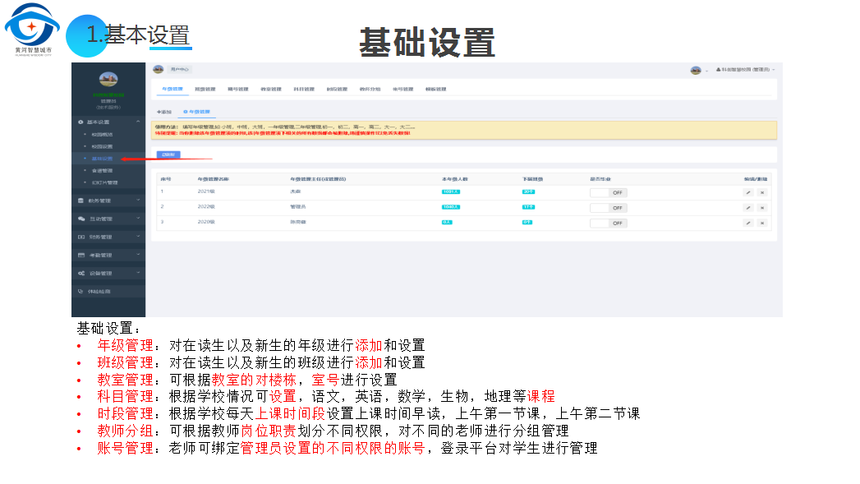The height and width of the screenshot is (484, 860).
Task: Select the 年级管理 sub-tab beside 添加
Action: pyautogui.click(x=197, y=112)
